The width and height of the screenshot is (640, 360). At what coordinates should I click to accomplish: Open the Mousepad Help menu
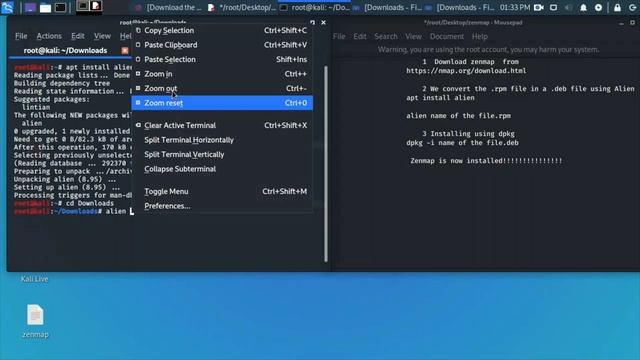(x=480, y=36)
